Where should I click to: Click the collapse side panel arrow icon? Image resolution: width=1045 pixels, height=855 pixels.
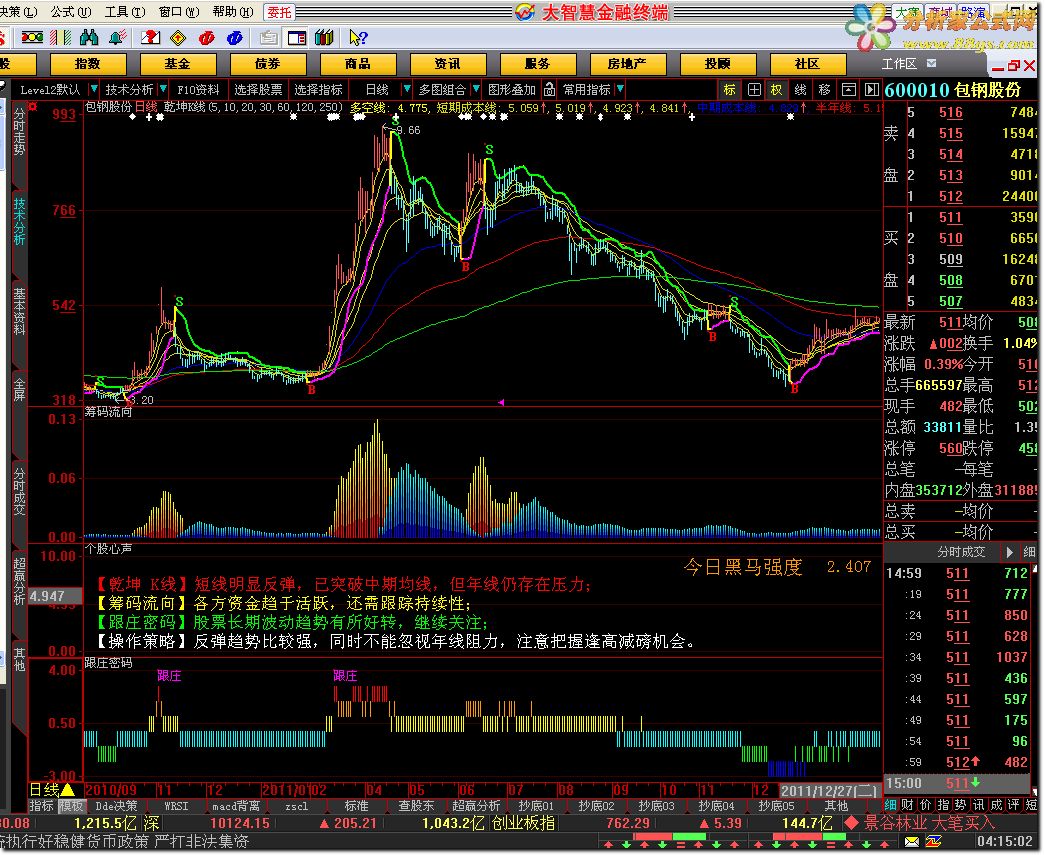click(872, 89)
